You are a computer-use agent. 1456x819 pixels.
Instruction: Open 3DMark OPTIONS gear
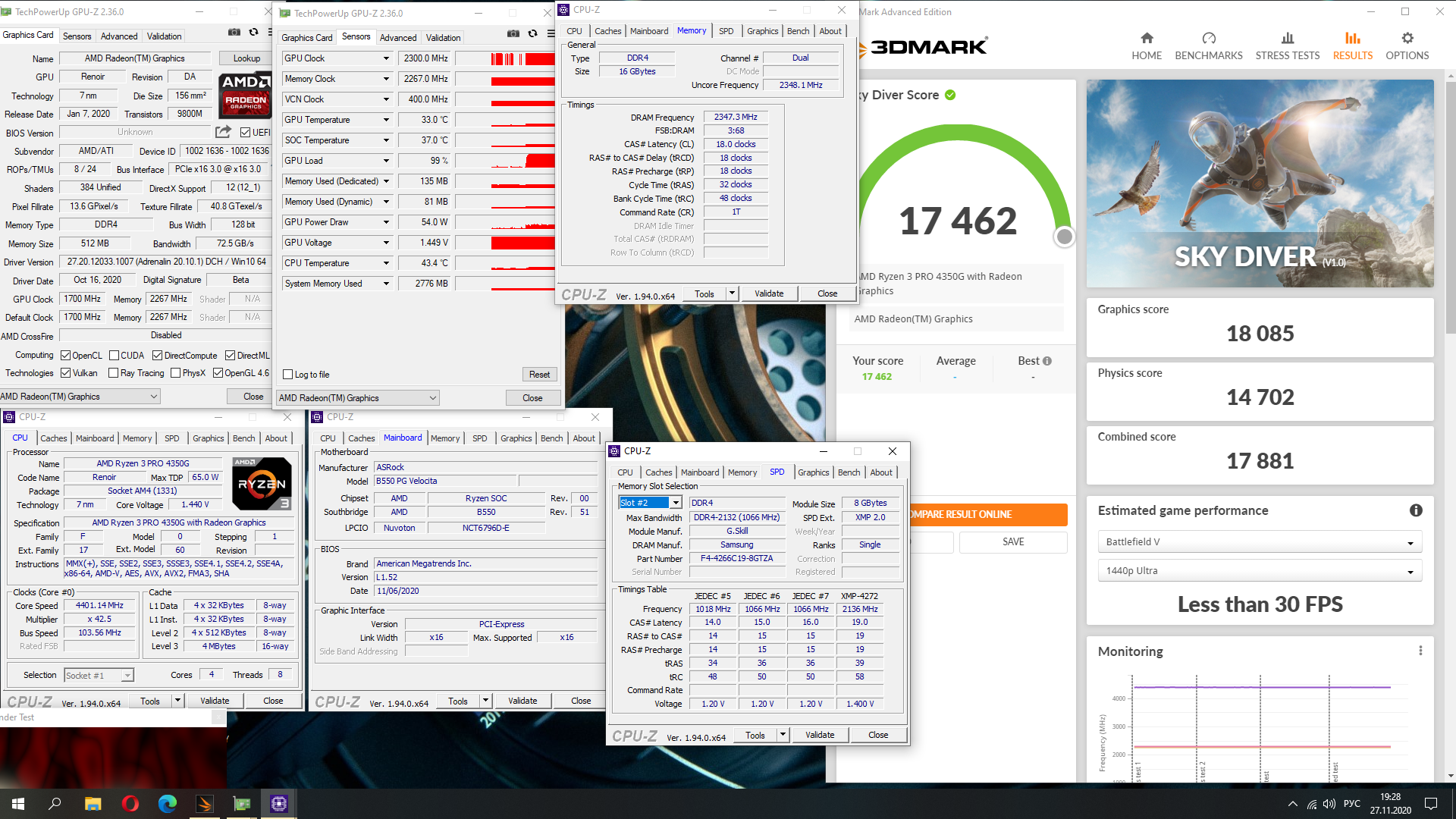point(1407,46)
